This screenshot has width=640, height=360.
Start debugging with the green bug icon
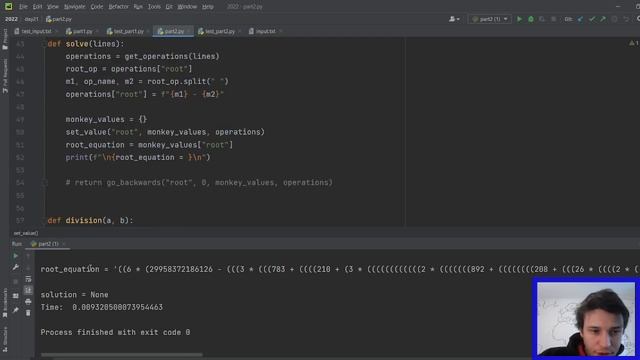[x=531, y=19]
